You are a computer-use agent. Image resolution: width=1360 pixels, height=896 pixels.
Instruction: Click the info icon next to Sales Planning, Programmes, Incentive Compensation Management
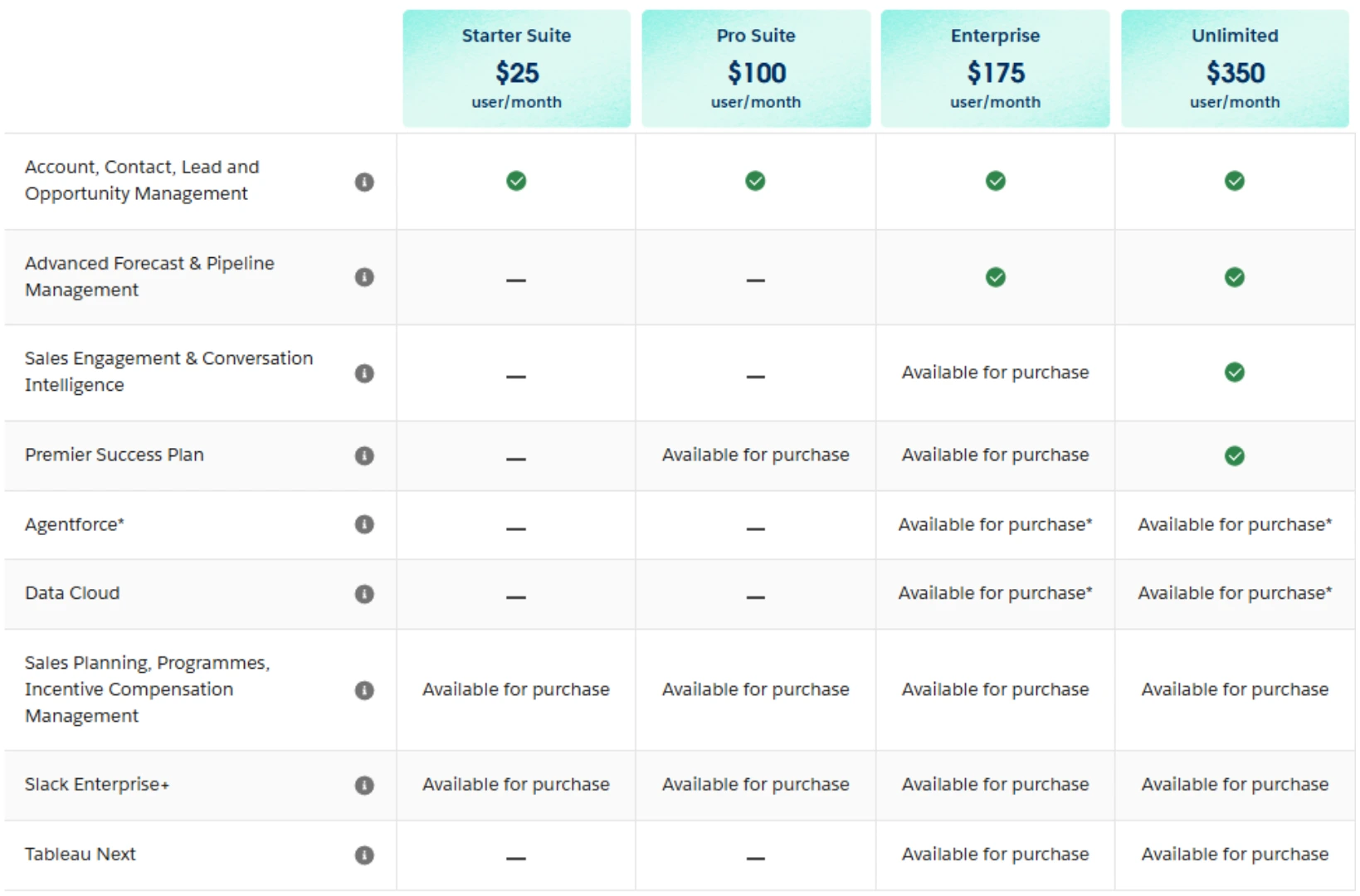tap(363, 689)
